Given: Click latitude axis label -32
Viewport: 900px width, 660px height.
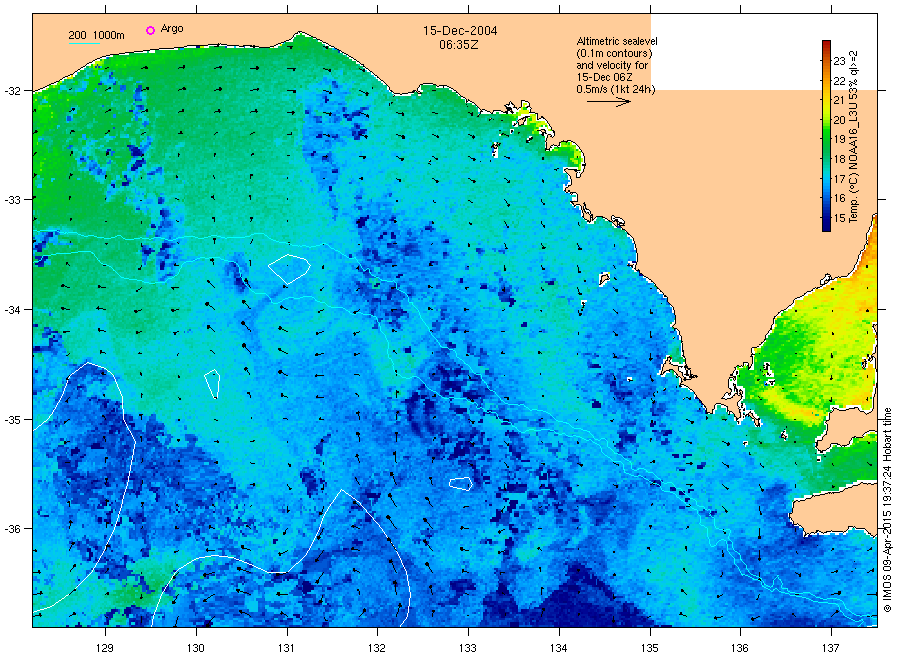Looking at the screenshot, I should coord(12,91).
